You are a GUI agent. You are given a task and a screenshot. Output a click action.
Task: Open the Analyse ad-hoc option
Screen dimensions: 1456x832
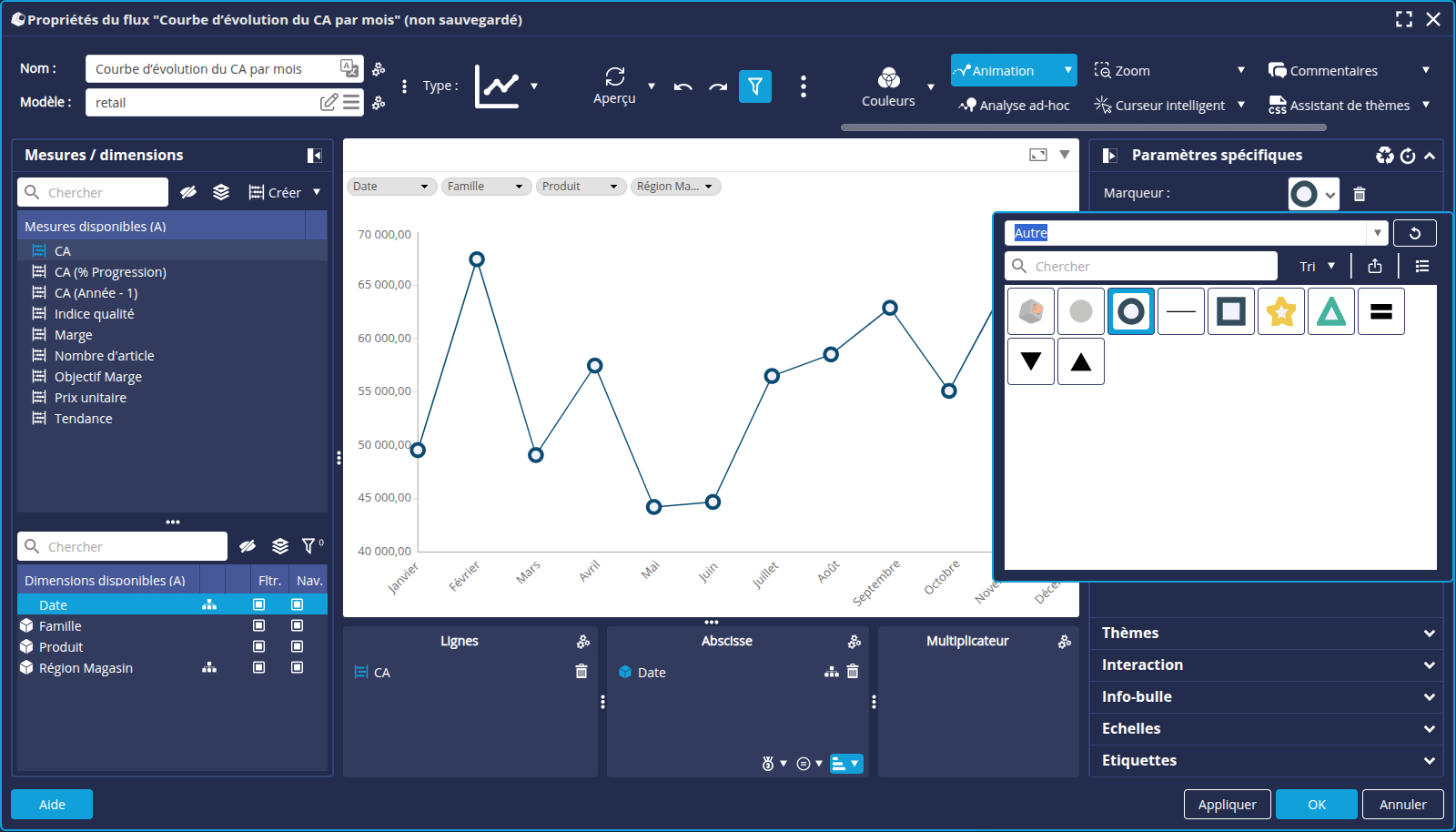(1014, 106)
